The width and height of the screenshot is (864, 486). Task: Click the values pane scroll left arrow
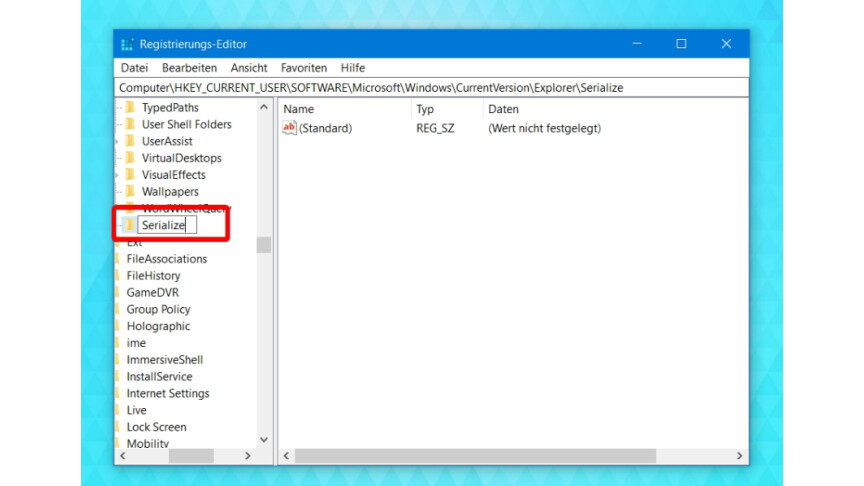(x=286, y=456)
